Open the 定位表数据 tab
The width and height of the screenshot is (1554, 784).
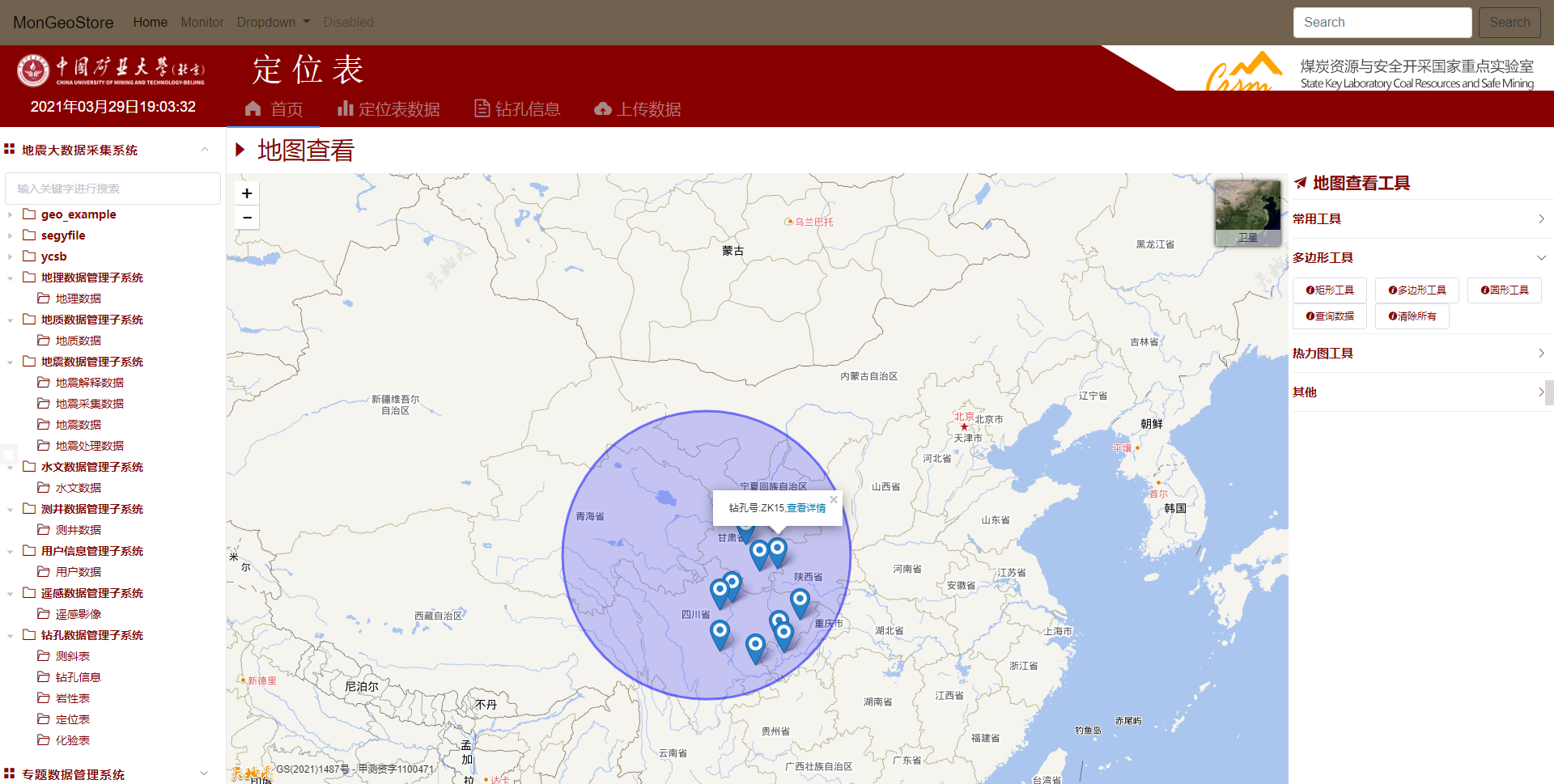[x=389, y=109]
